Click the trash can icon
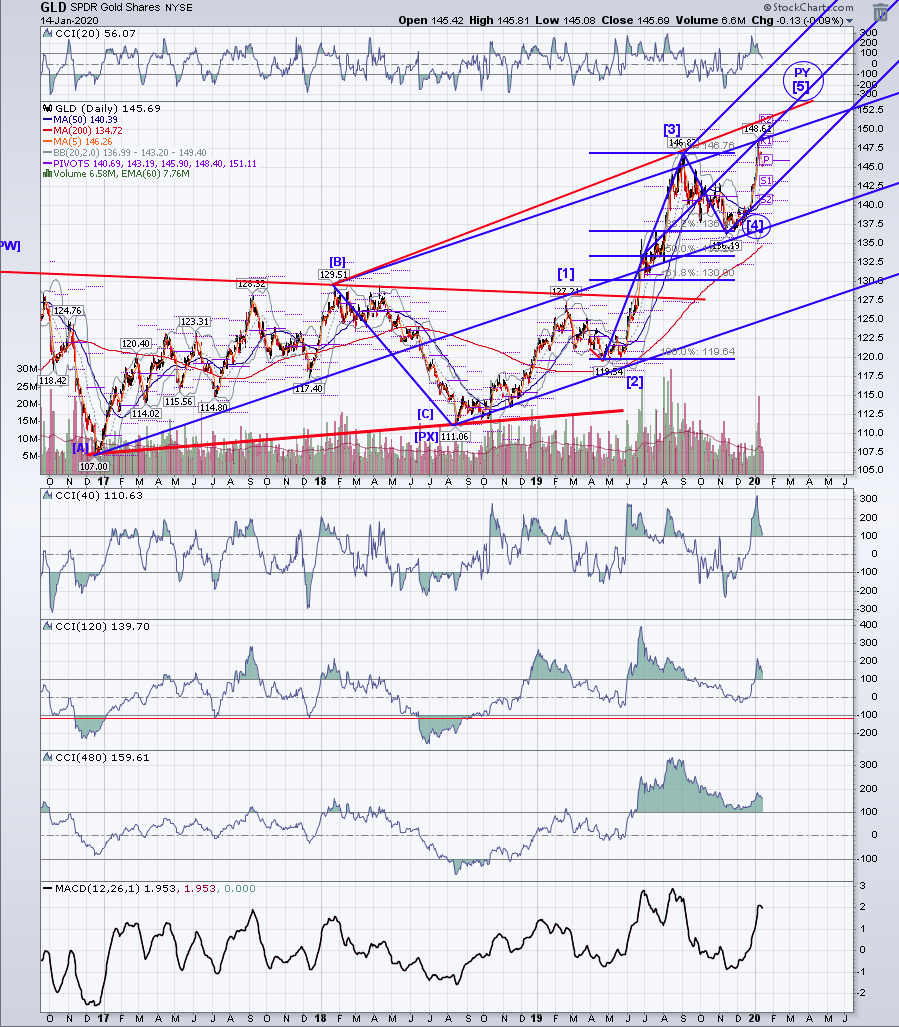The height and width of the screenshot is (1027, 899). [x=881, y=12]
